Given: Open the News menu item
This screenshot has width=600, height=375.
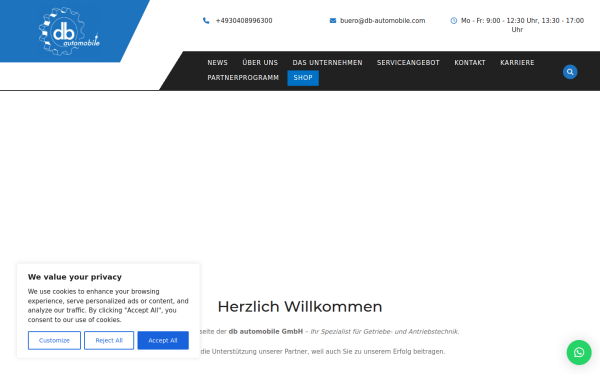Looking at the screenshot, I should (217, 63).
